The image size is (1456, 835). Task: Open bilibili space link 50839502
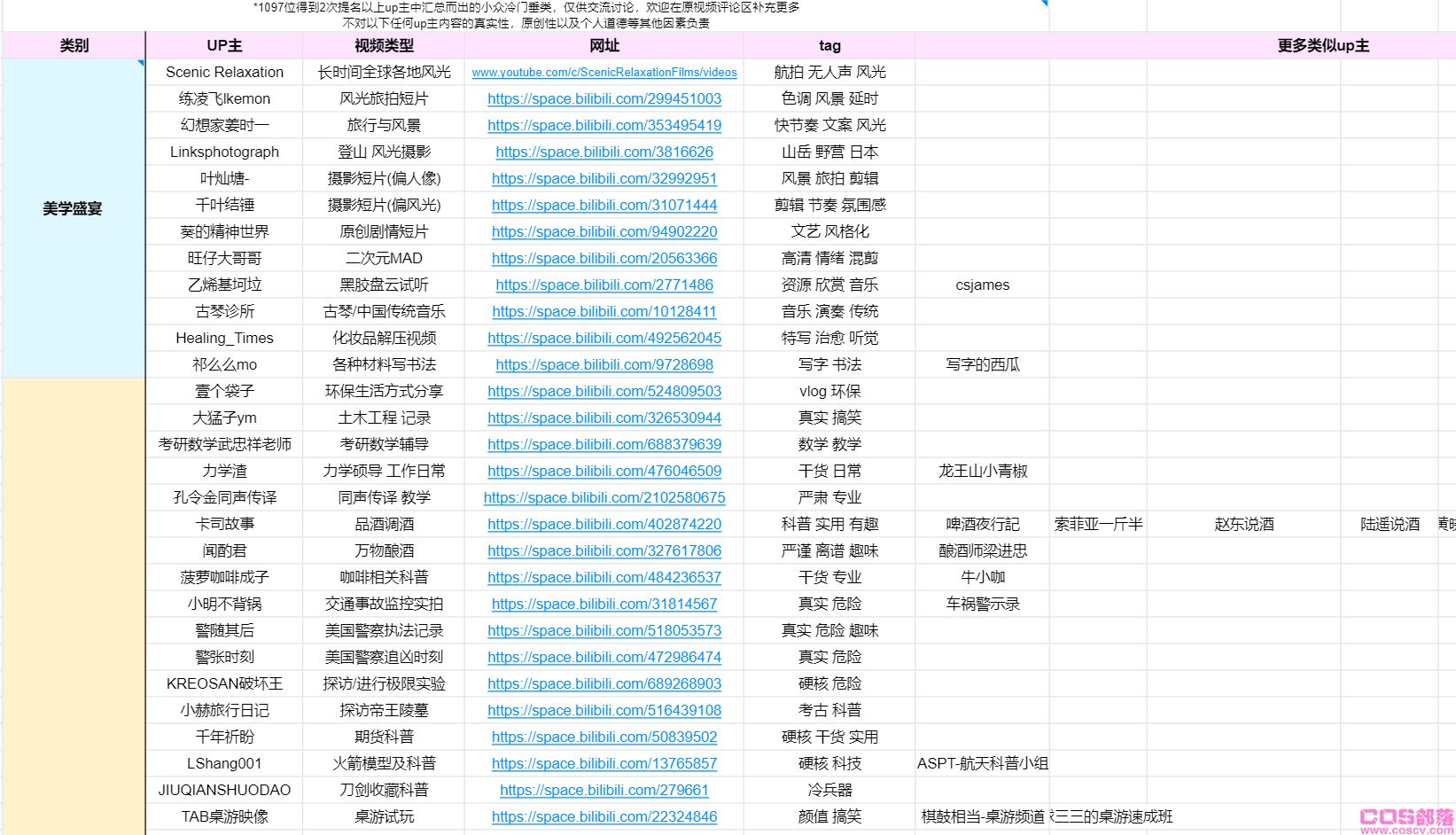tap(604, 737)
